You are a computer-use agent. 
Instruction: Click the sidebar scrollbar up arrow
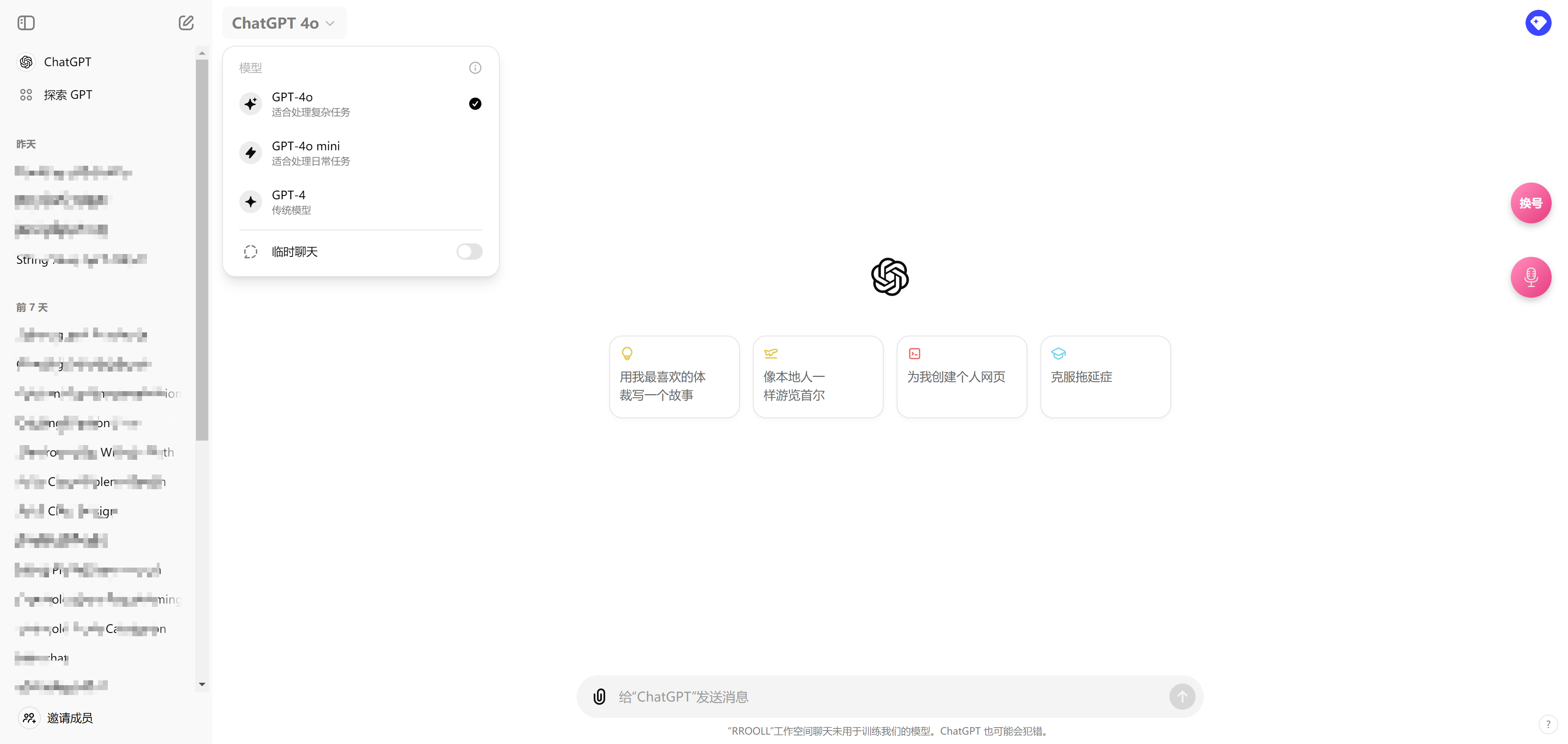(x=202, y=53)
